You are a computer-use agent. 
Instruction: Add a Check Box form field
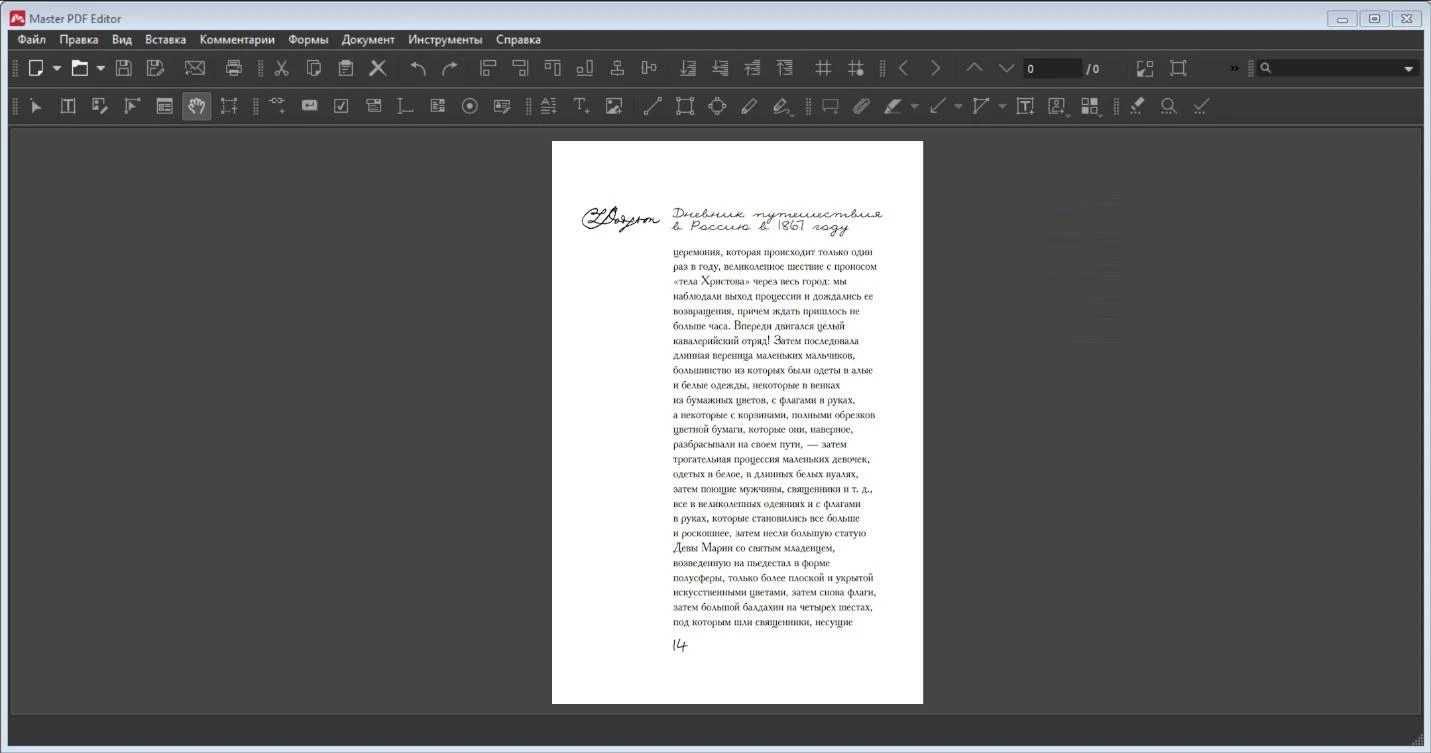coord(341,106)
